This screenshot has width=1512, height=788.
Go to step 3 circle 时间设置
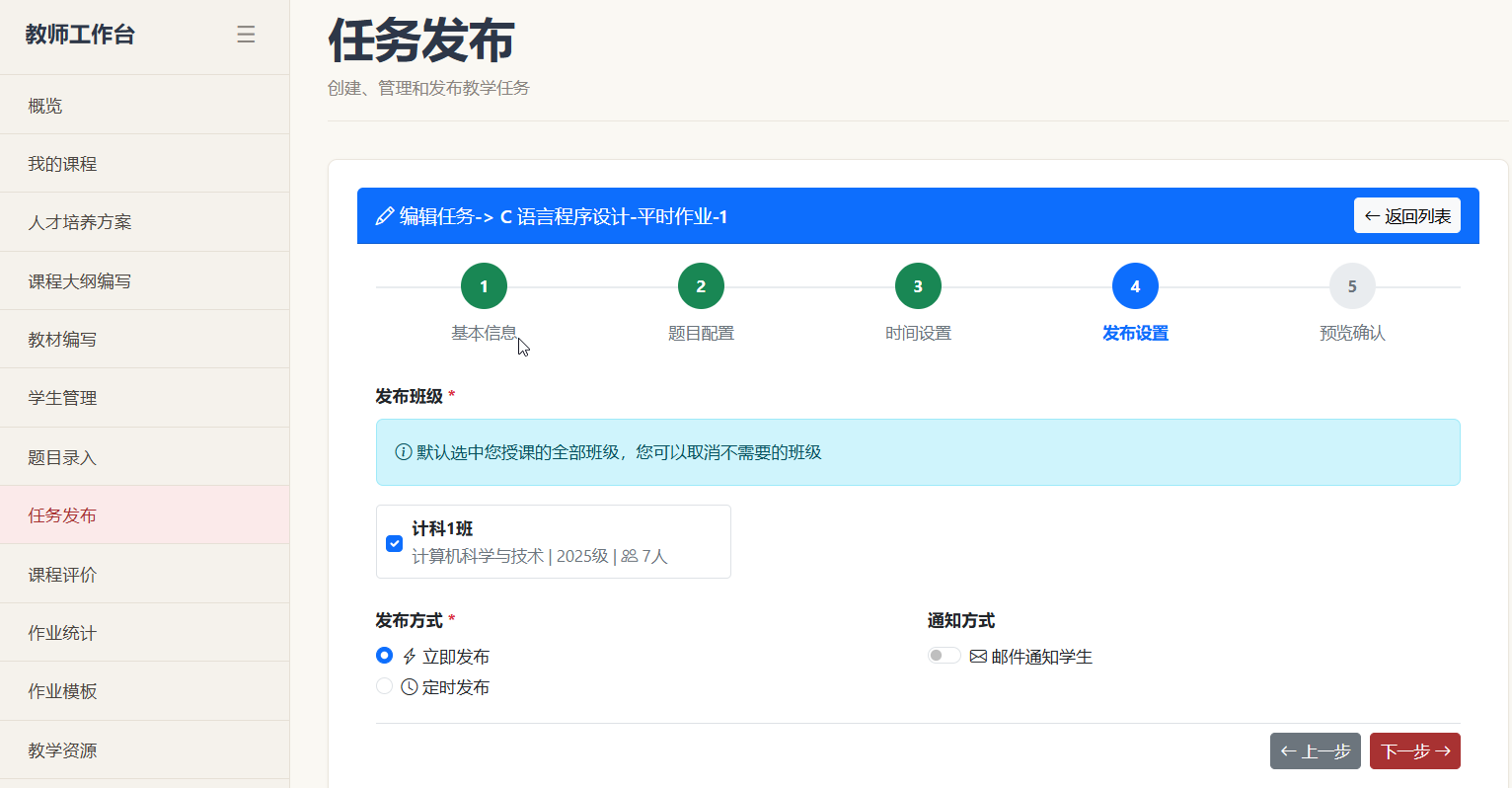point(918,286)
